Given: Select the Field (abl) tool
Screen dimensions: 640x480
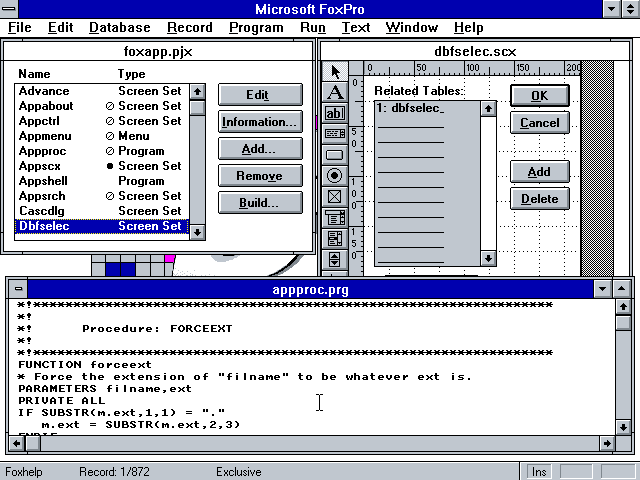Looking at the screenshot, I should (x=335, y=113).
